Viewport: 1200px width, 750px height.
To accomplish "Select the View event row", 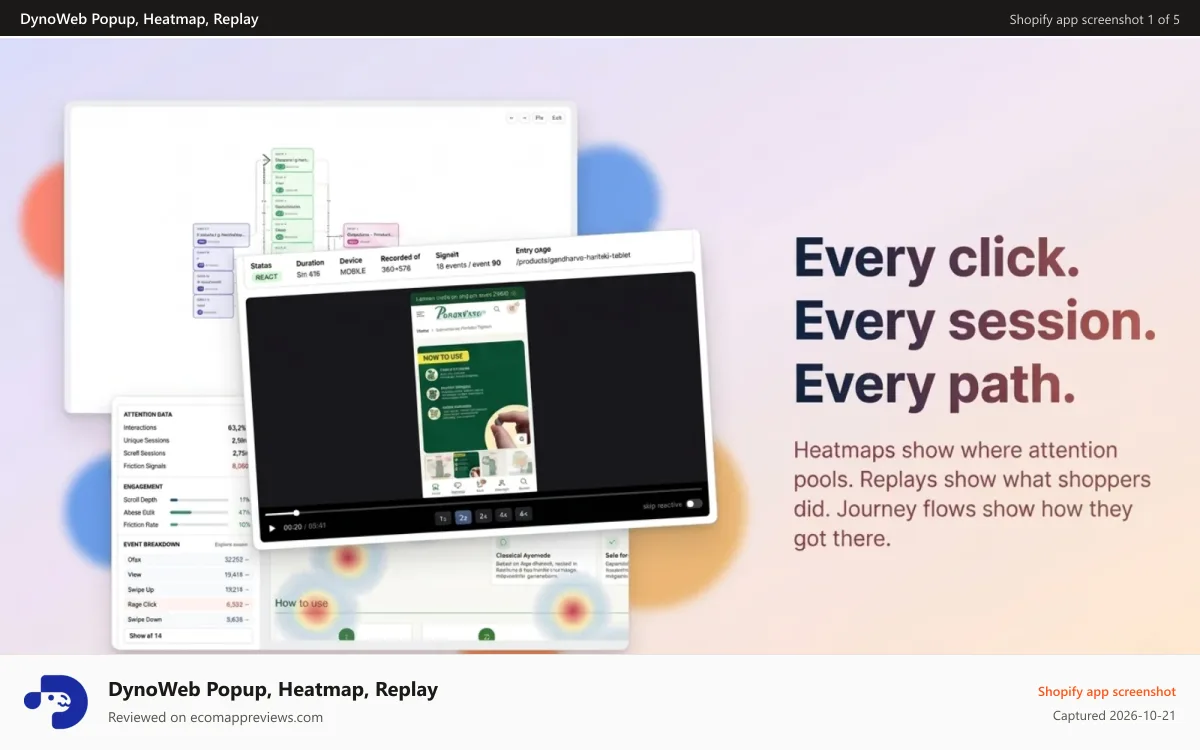I will coord(188,574).
